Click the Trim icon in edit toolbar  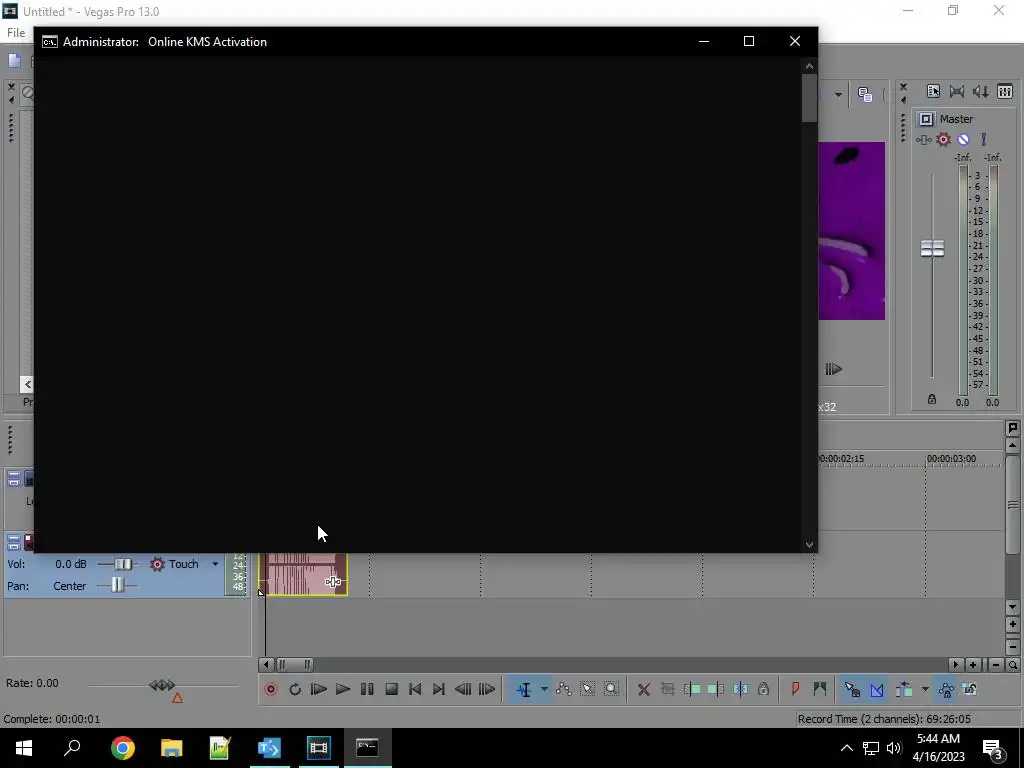pyautogui.click(x=667, y=689)
